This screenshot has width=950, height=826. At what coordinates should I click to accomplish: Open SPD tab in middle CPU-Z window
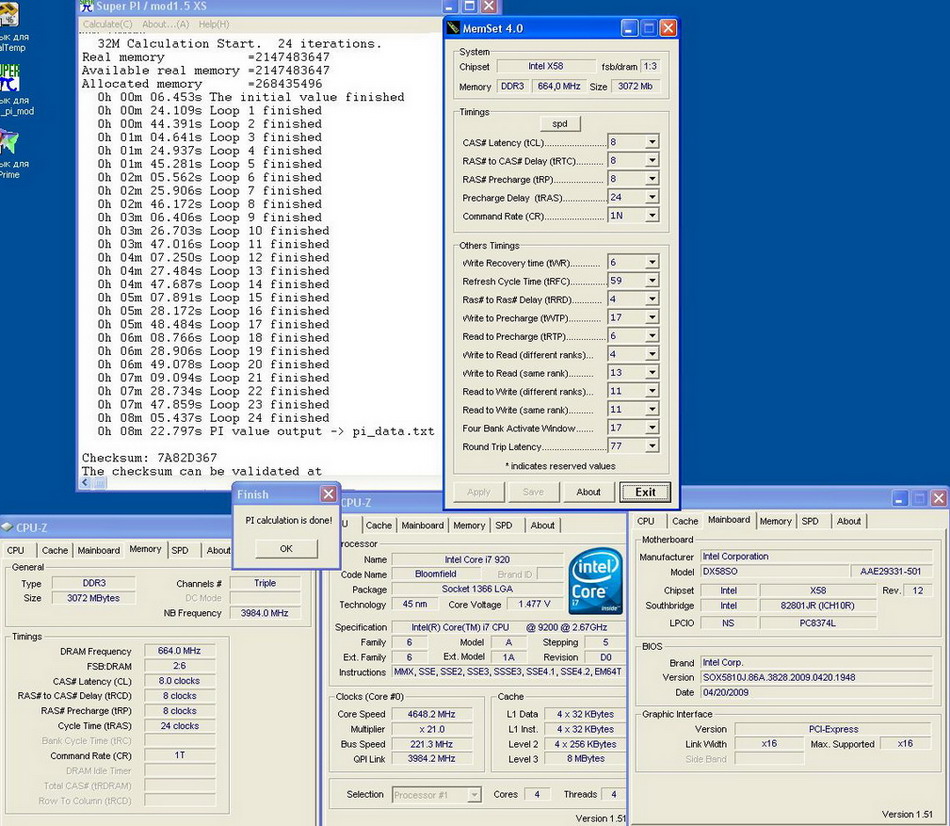(503, 525)
